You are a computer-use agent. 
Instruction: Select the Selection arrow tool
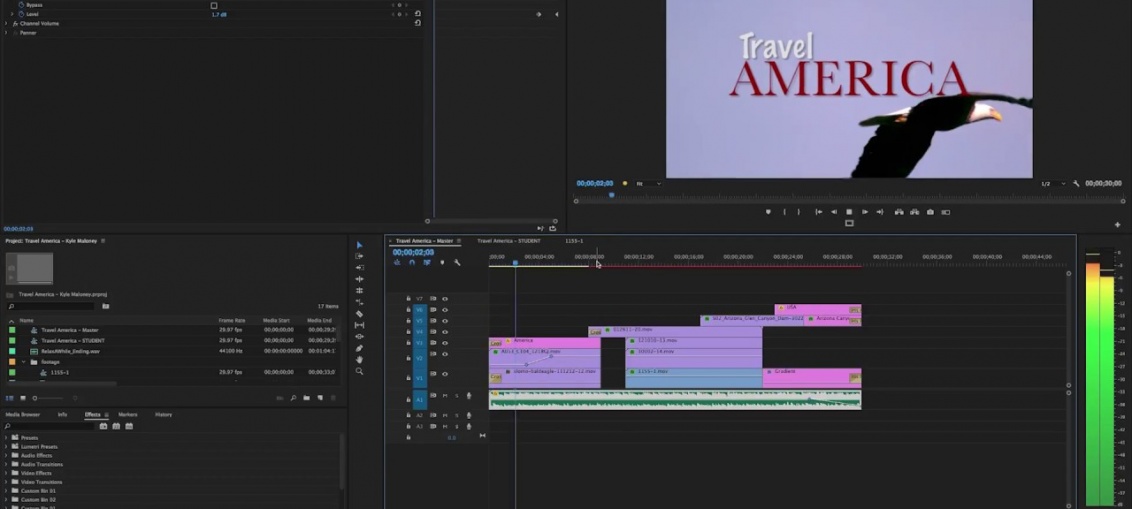(360, 245)
